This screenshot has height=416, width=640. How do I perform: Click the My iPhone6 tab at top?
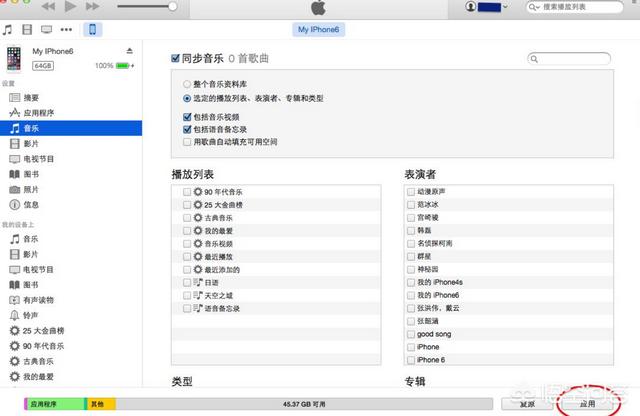[319, 30]
